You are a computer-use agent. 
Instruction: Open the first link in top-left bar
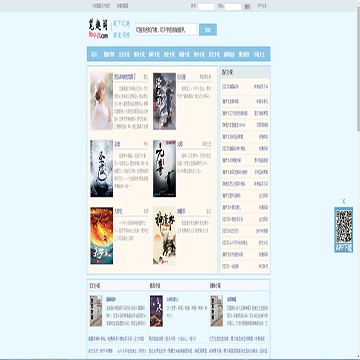(101, 6)
